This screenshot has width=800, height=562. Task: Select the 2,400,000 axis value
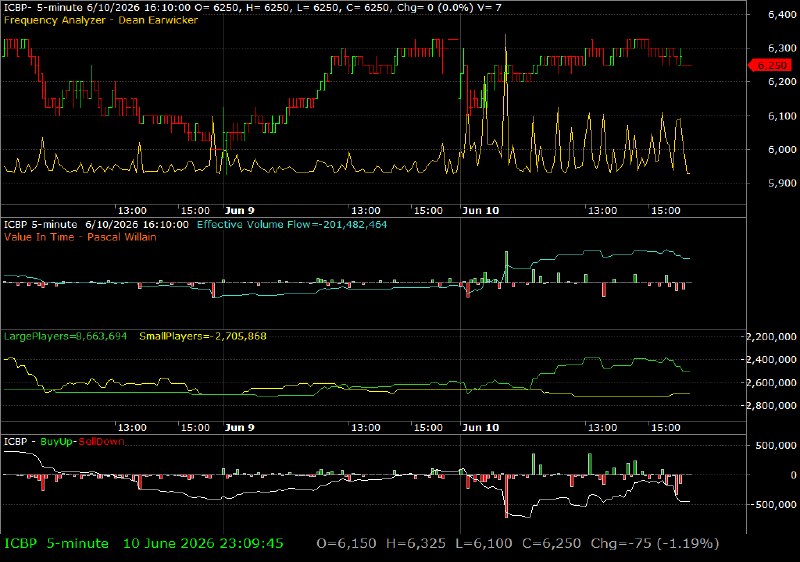click(772, 360)
